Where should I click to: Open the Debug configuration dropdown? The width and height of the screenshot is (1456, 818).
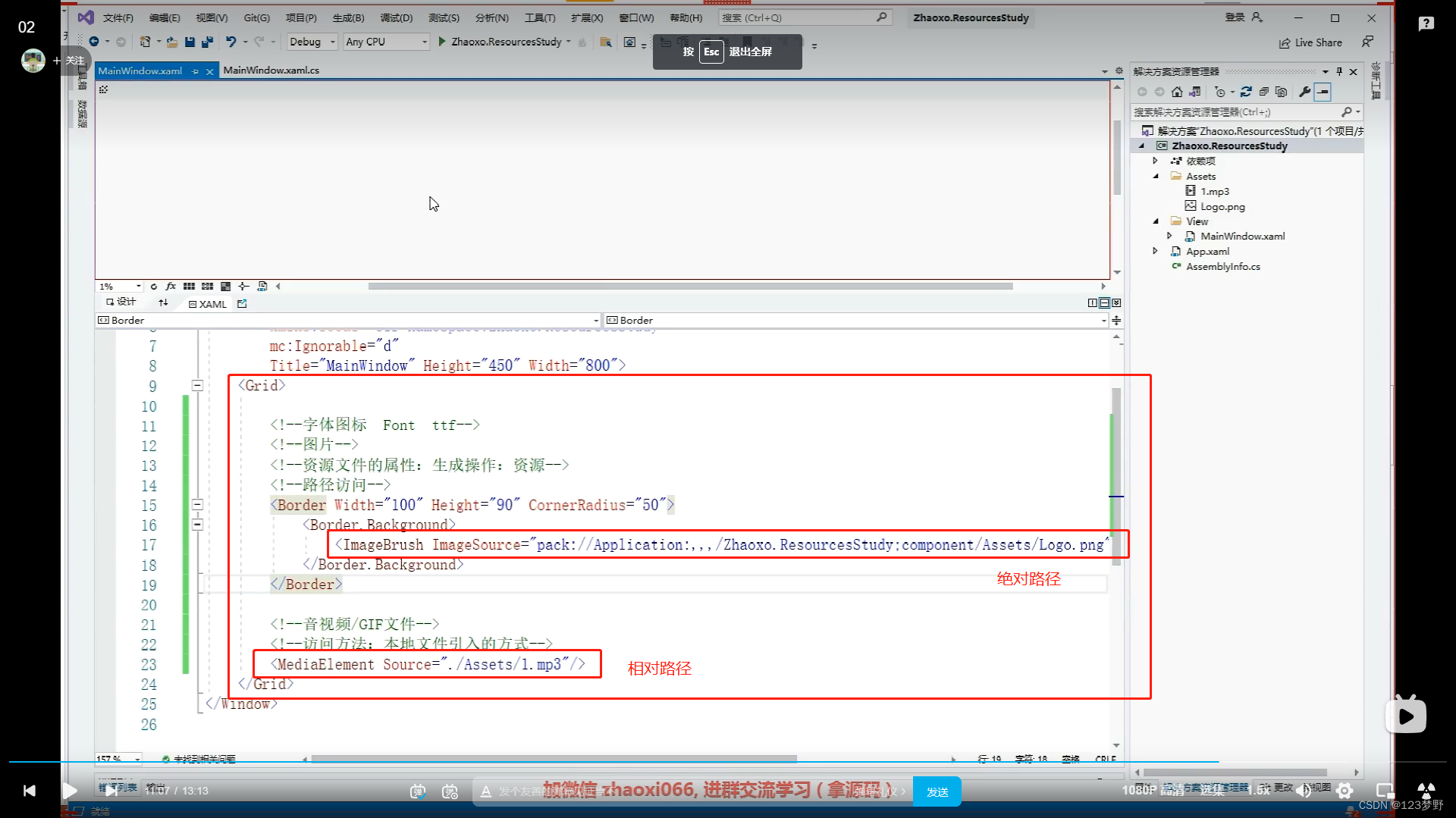[312, 42]
